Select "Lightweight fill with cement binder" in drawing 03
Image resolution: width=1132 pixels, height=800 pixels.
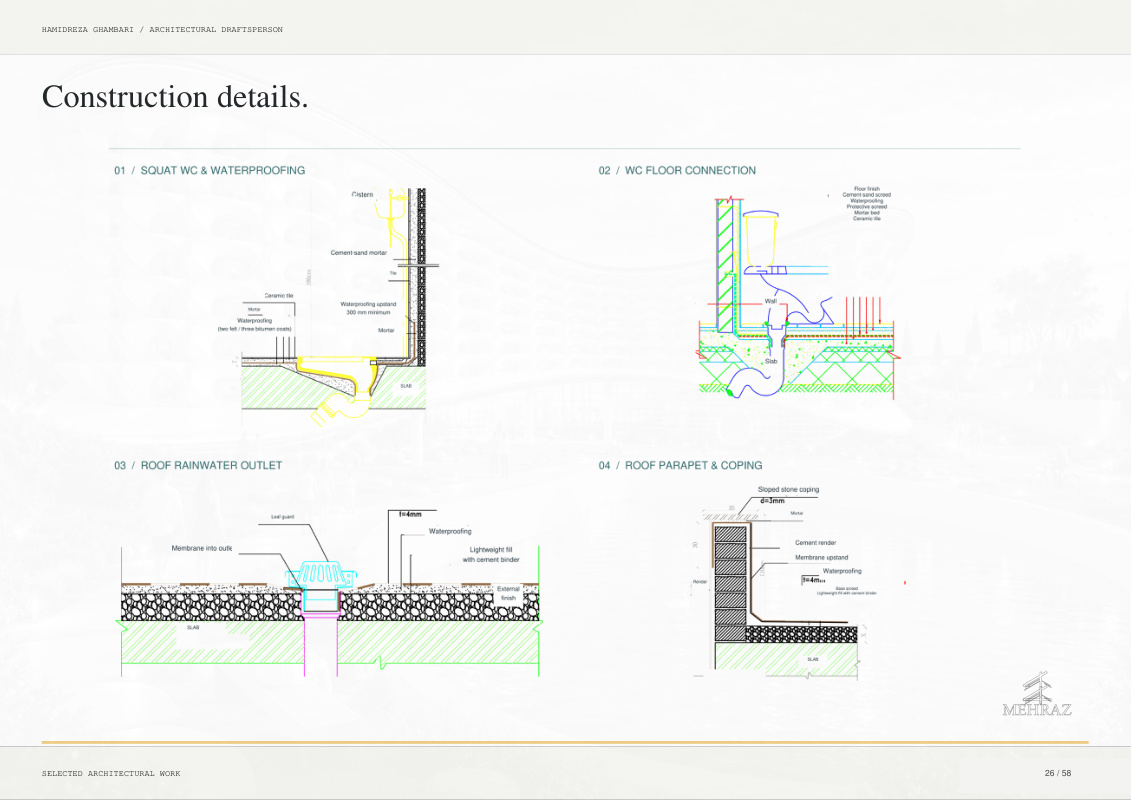click(x=491, y=555)
